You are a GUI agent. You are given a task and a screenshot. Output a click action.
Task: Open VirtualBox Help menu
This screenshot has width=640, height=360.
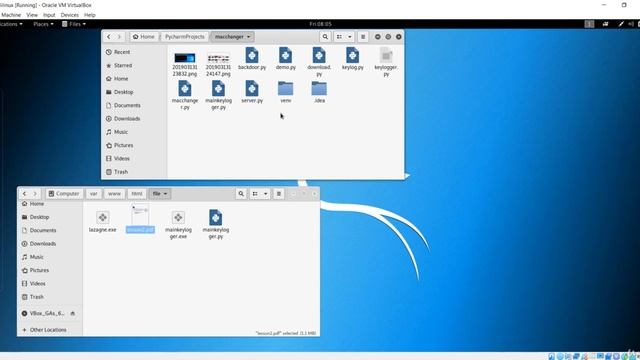click(x=89, y=15)
